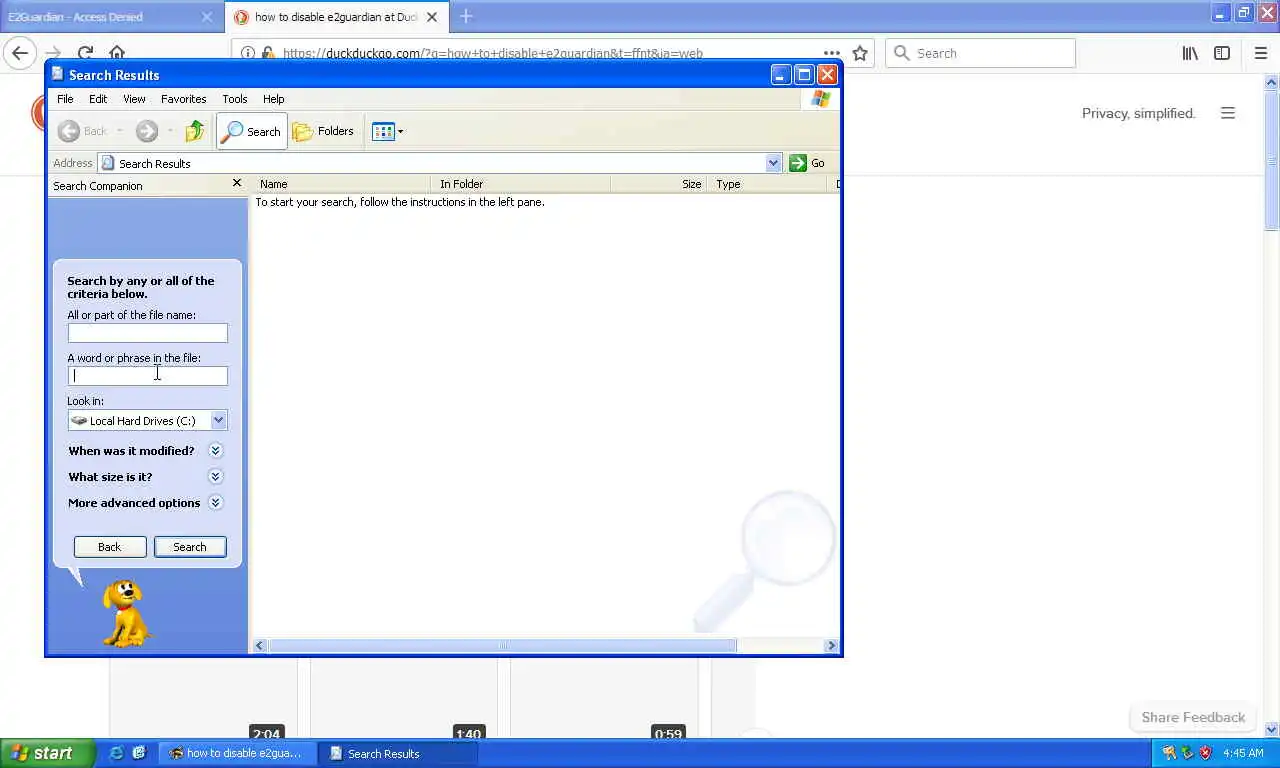
Task: Toggle Firefox sidebars icon
Action: (1222, 53)
